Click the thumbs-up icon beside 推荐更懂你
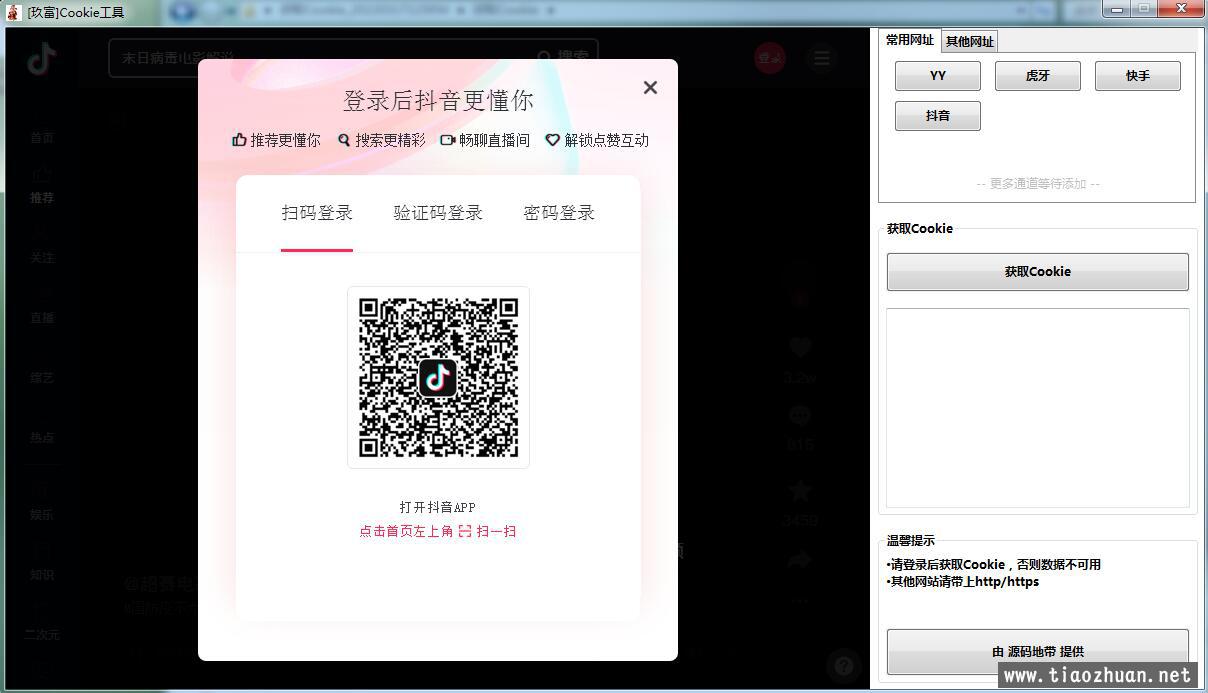The image size is (1208, 693). (x=239, y=140)
